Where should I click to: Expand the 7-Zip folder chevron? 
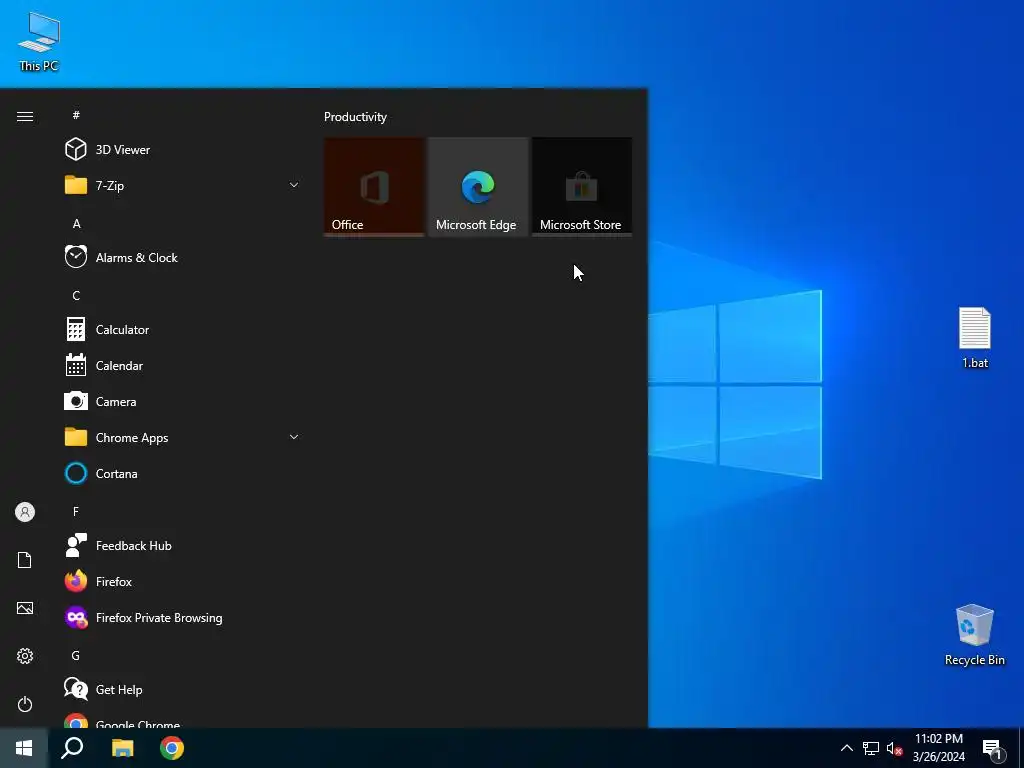(294, 185)
